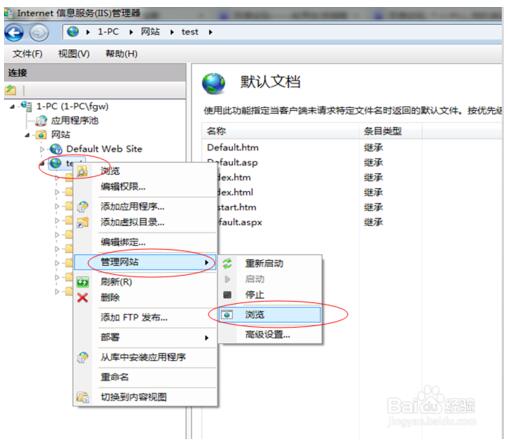
Task: Click 网站 in the address breadcrumb
Action: [x=150, y=32]
